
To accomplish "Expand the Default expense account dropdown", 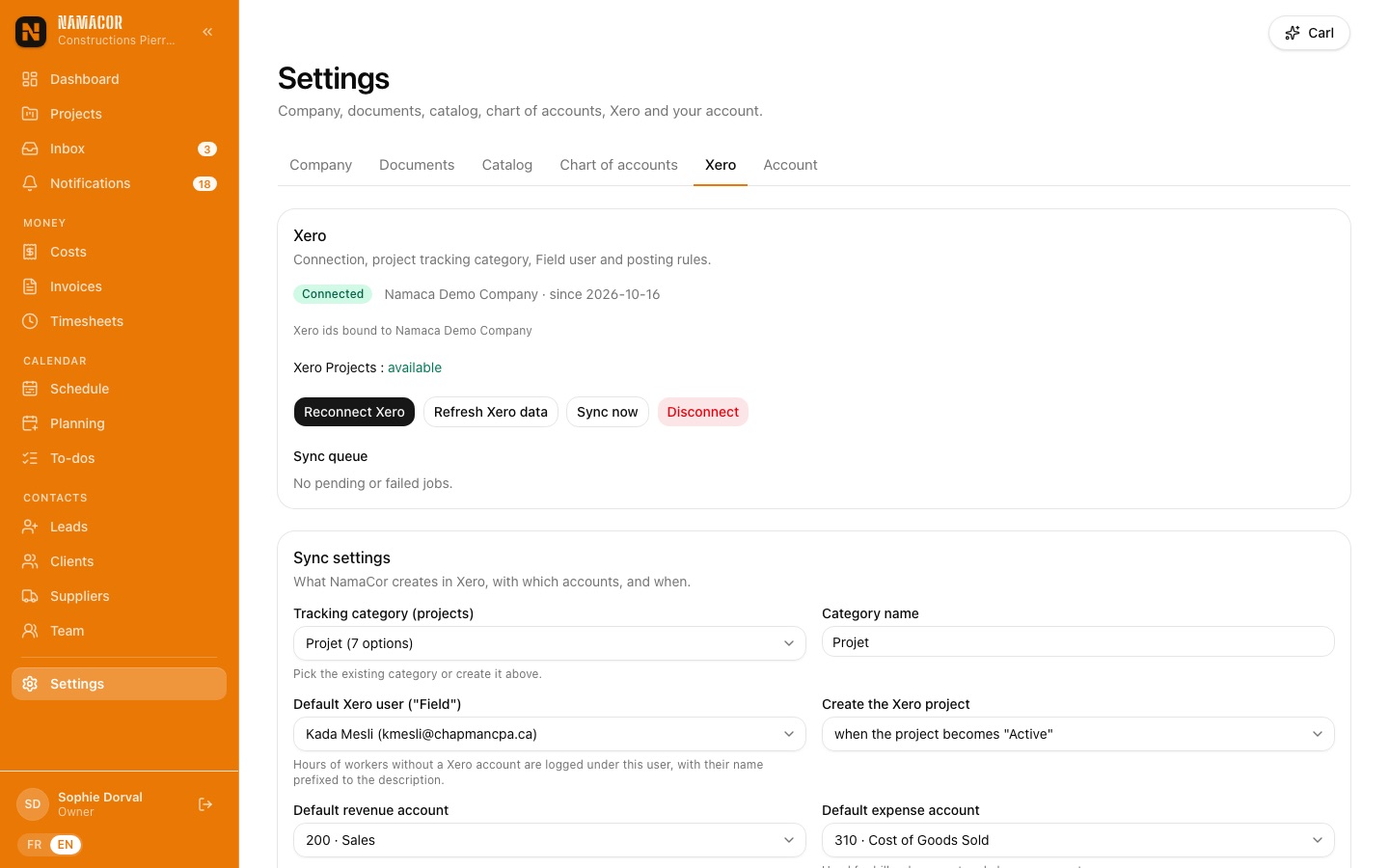I will click(1078, 840).
